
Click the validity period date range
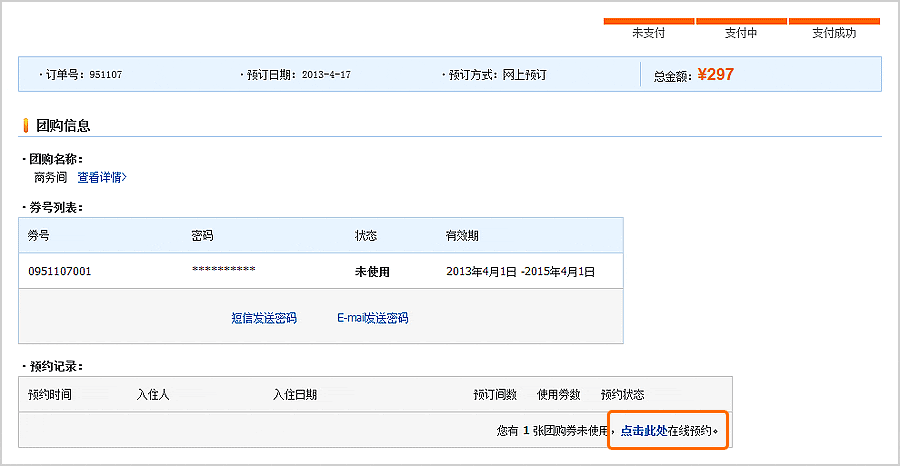[x=521, y=271]
